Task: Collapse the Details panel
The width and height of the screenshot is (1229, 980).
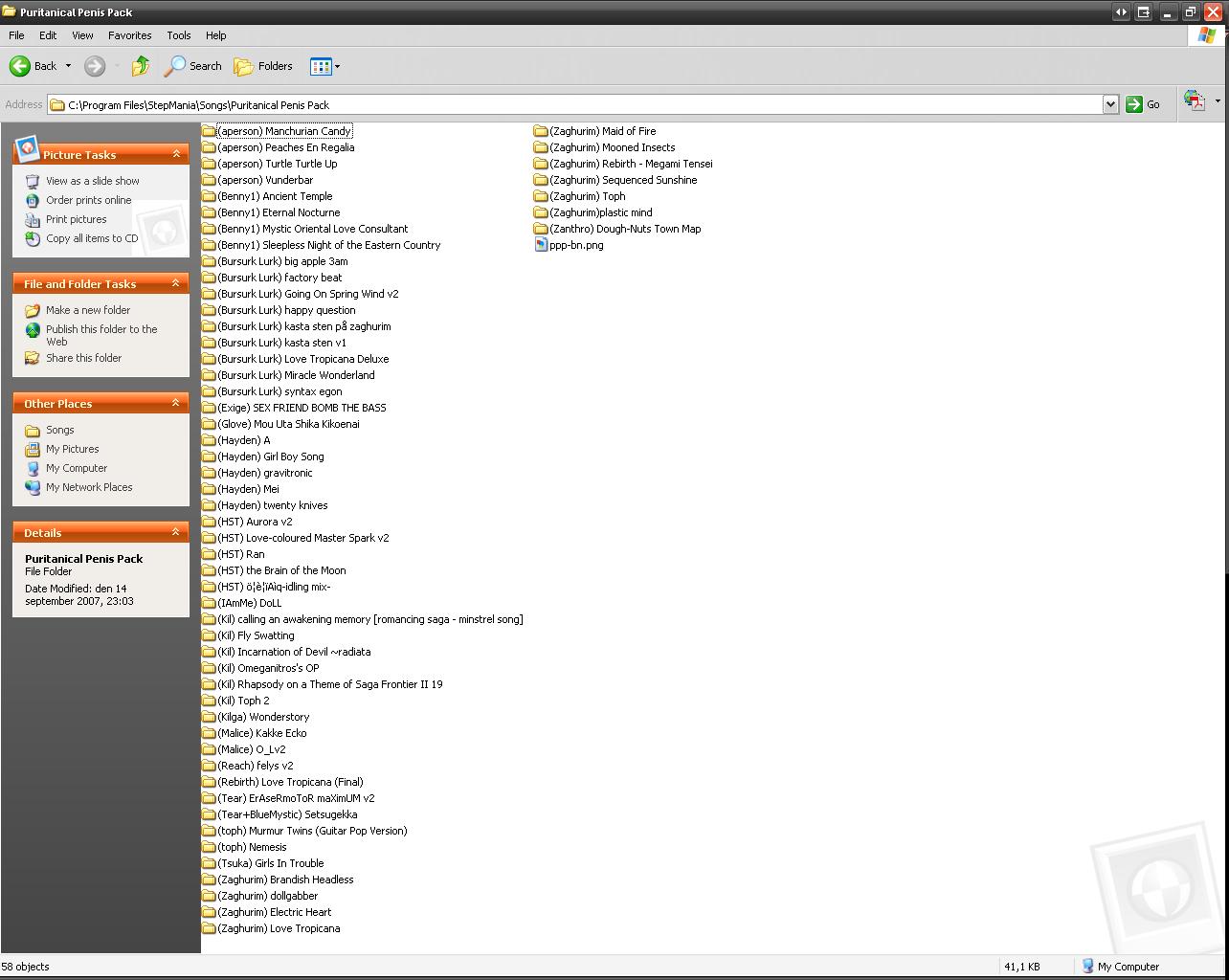Action: tap(176, 532)
